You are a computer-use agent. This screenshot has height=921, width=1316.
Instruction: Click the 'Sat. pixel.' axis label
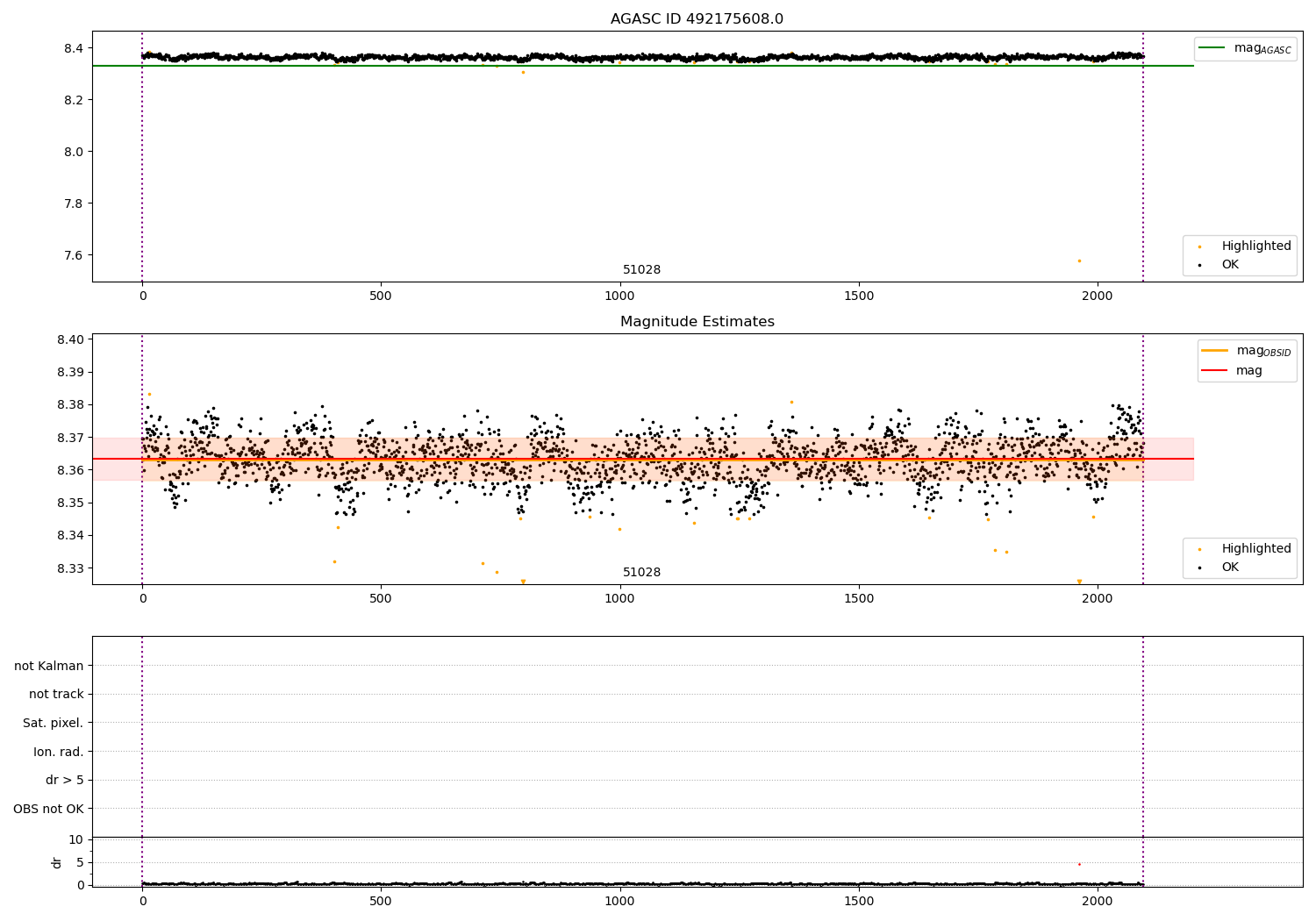[x=54, y=723]
